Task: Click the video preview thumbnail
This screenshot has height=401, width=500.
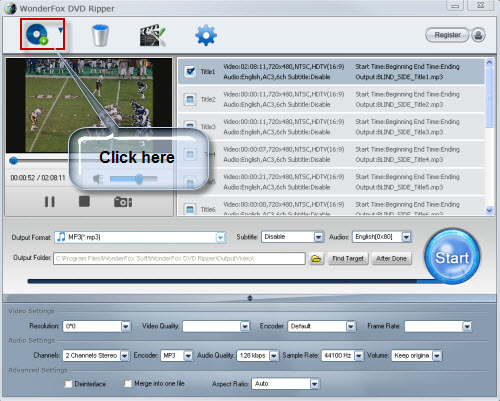Action: click(x=89, y=106)
